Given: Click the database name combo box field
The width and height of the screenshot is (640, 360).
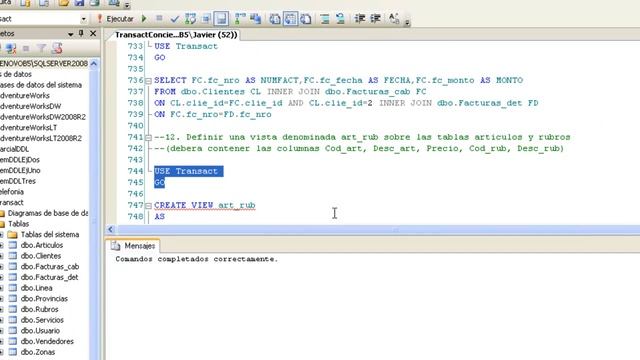Looking at the screenshot, I should 41,19.
